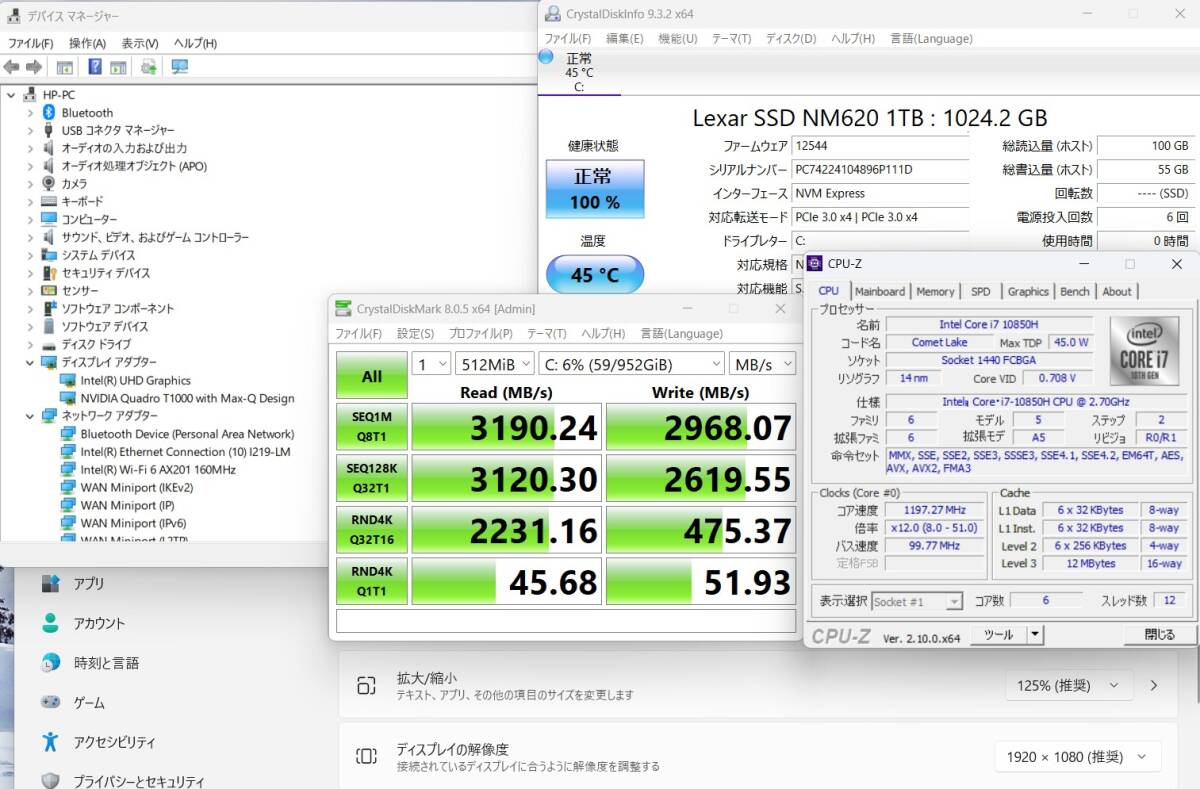Click the blue Help question-mark toolbar icon
Screen dimensions: 1200x789
95,67
